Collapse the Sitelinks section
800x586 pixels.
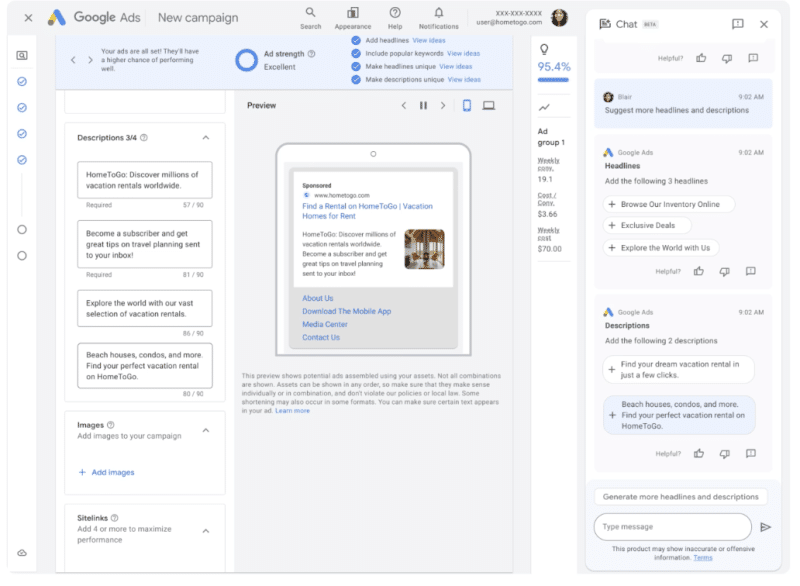206,531
